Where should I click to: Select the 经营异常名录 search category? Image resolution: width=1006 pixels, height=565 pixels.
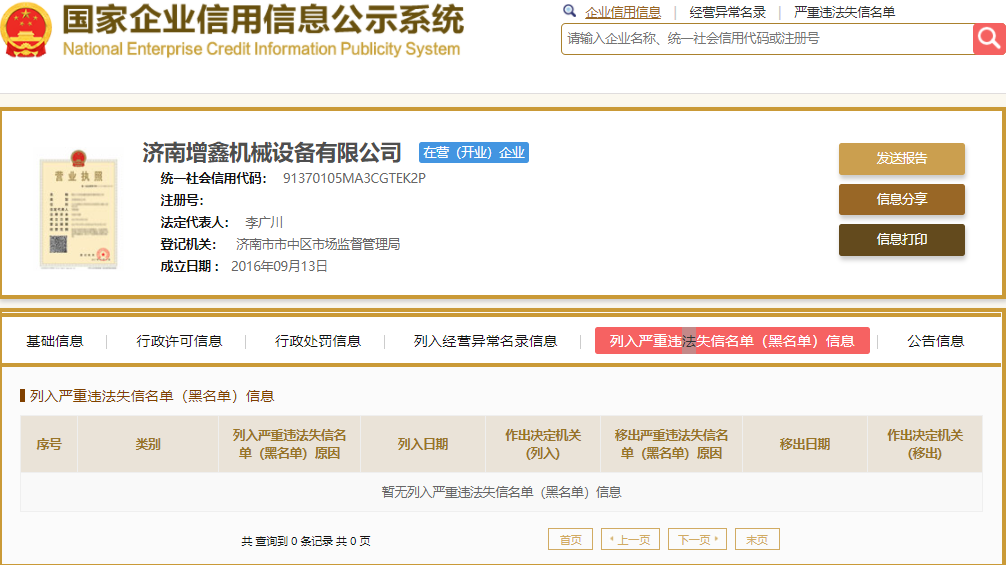tap(727, 13)
